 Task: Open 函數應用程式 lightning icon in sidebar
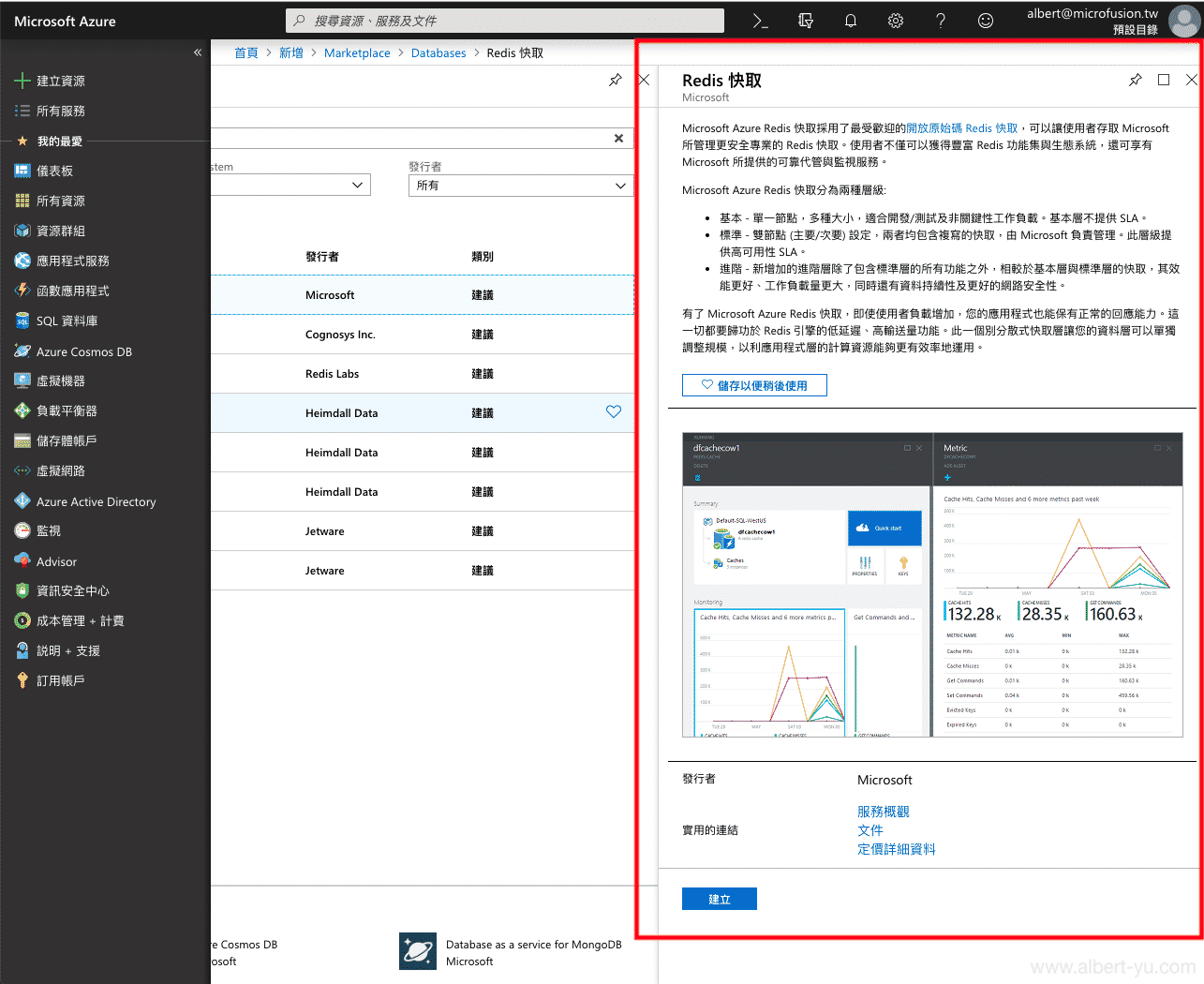(x=22, y=291)
